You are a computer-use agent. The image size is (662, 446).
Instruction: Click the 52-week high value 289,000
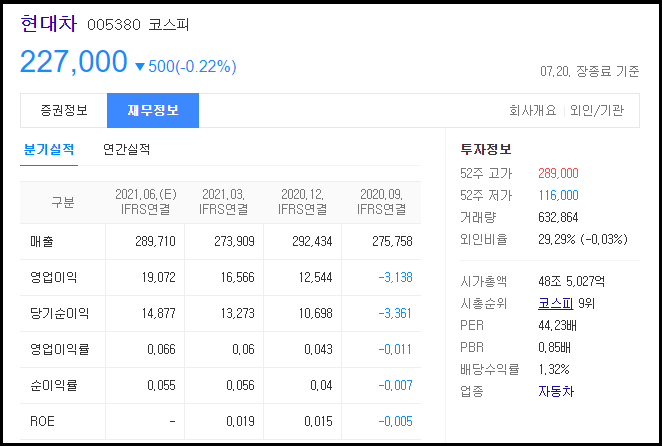point(558,173)
